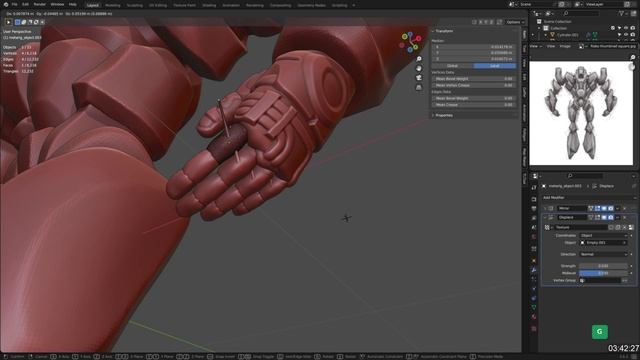Image resolution: width=640 pixels, height=360 pixels.
Task: Unlink Displace texture X icon
Action: pos(624,227)
